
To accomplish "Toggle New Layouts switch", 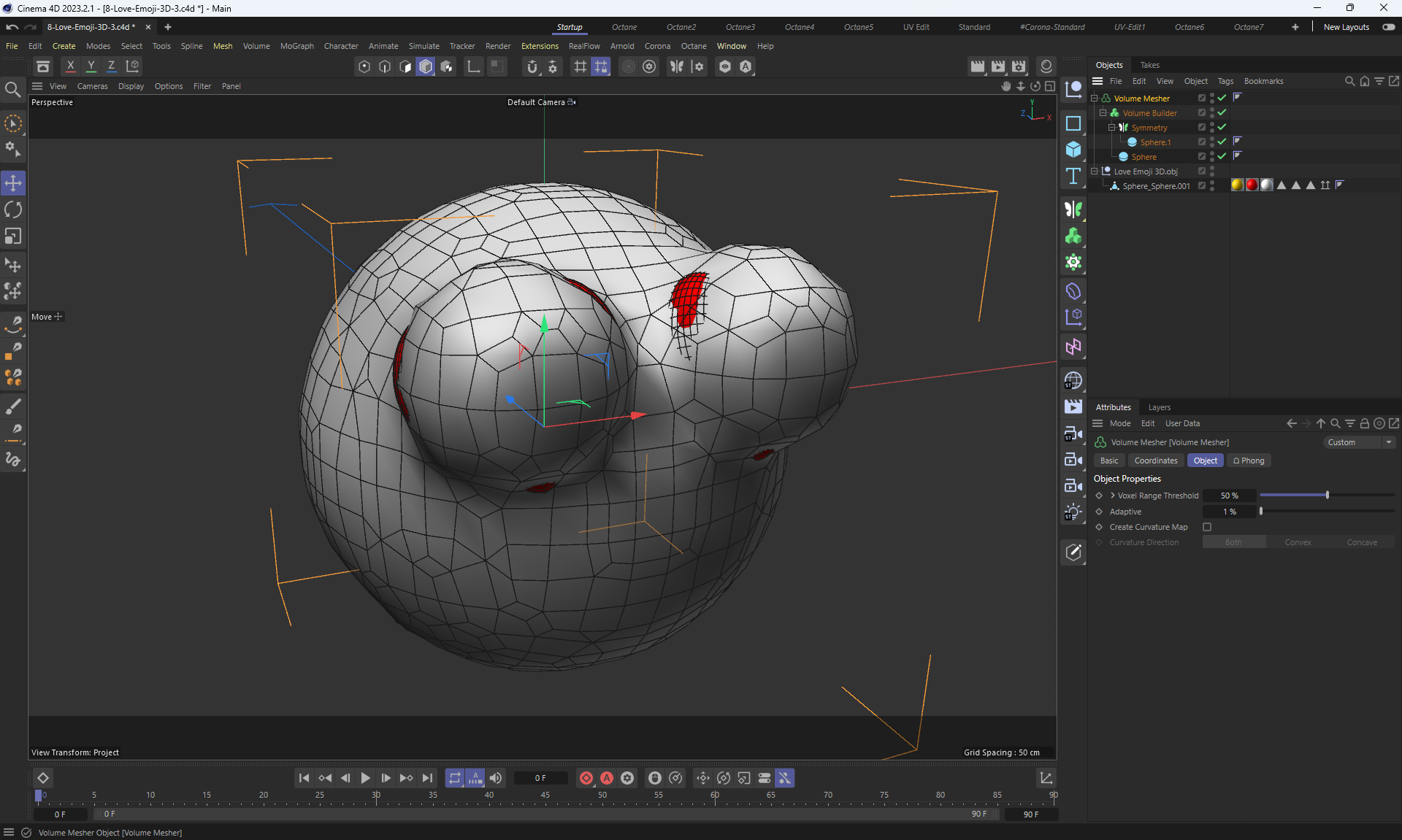I will tap(1388, 27).
